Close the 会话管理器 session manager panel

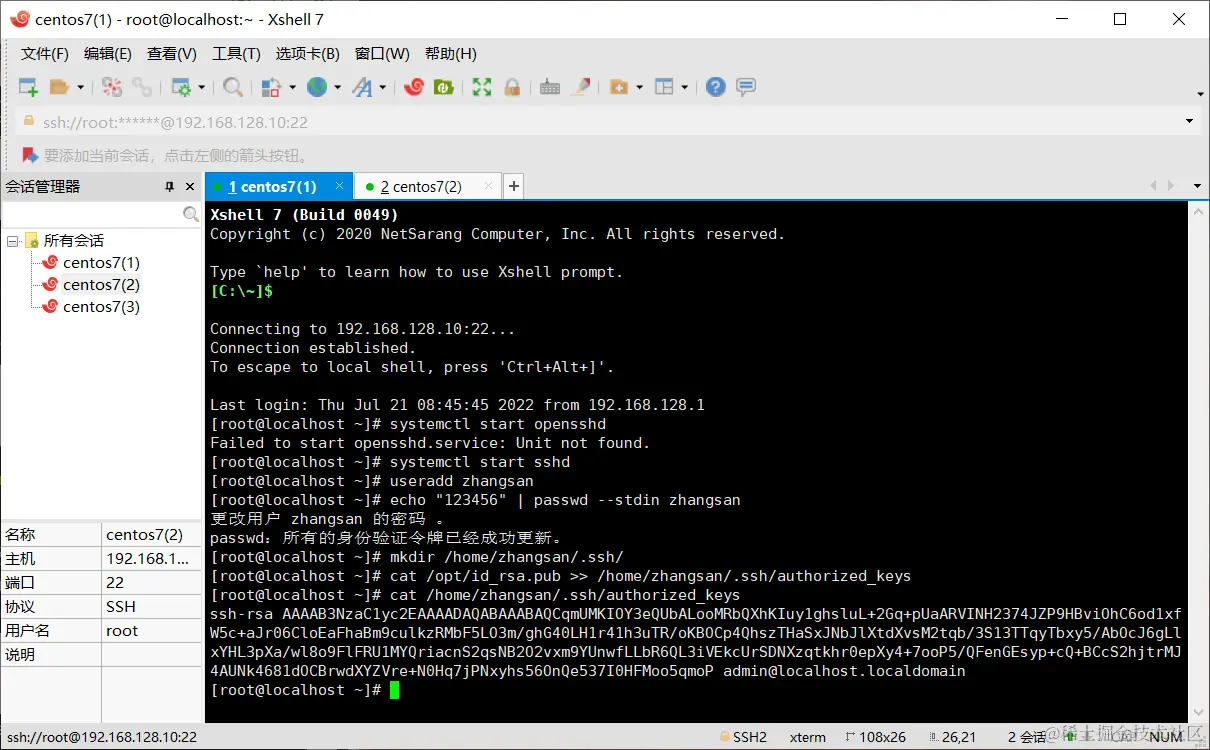pyautogui.click(x=190, y=187)
